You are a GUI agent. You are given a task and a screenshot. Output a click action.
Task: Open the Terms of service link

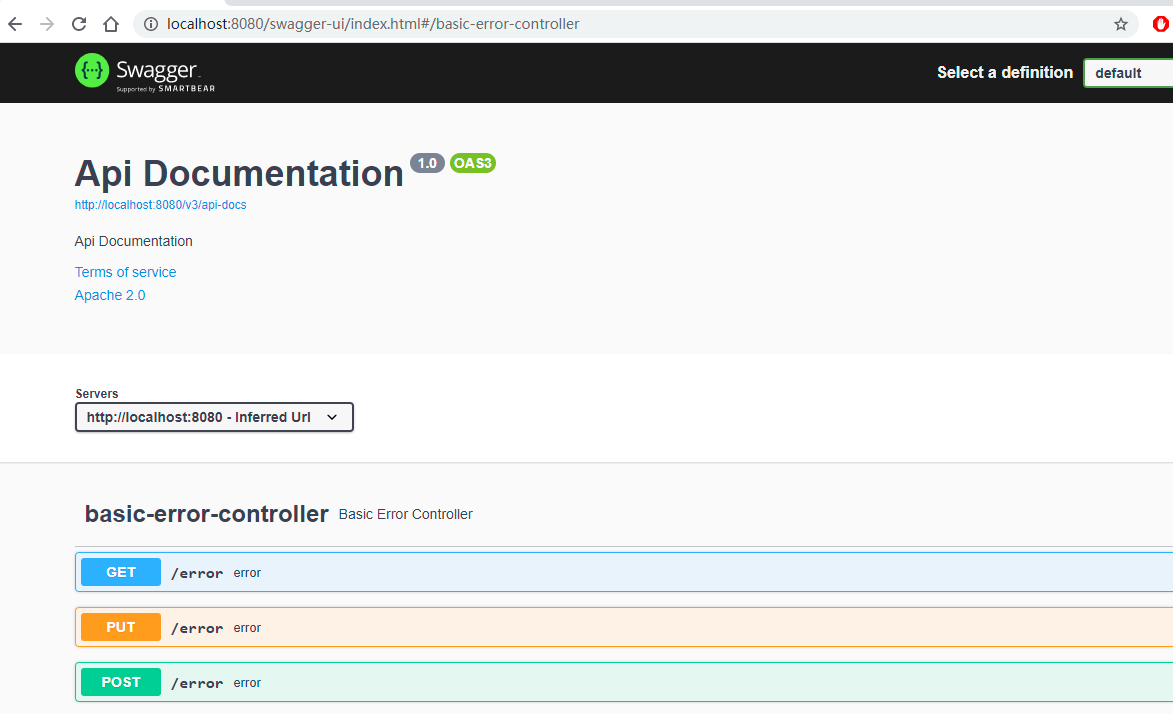pos(125,271)
